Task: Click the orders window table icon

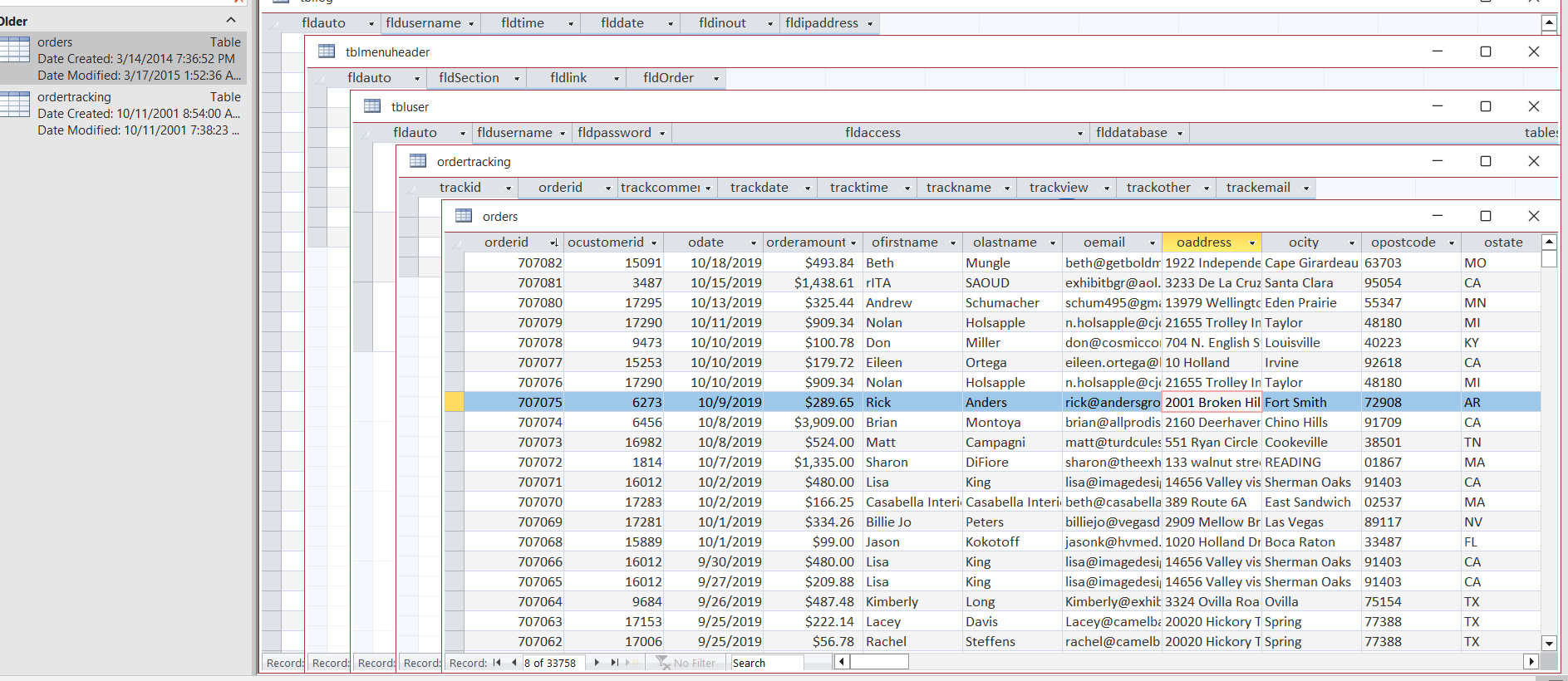Action: click(464, 216)
